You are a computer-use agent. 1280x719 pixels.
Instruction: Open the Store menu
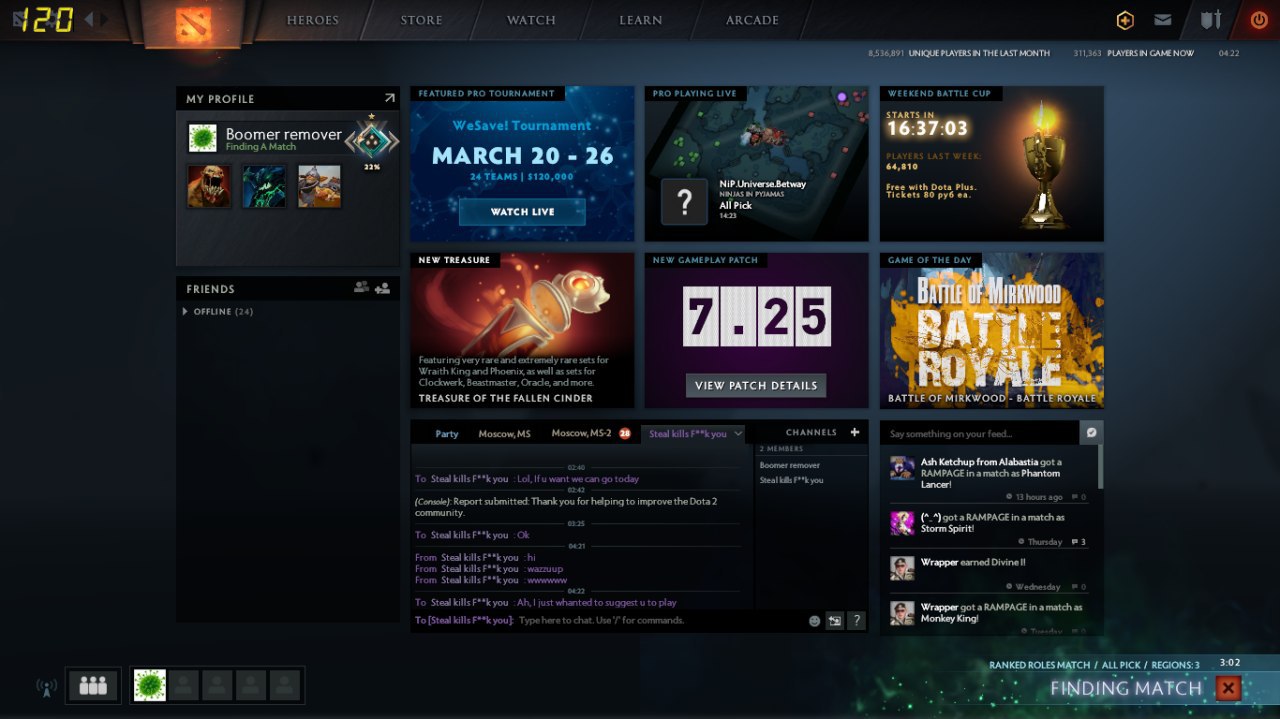click(422, 20)
